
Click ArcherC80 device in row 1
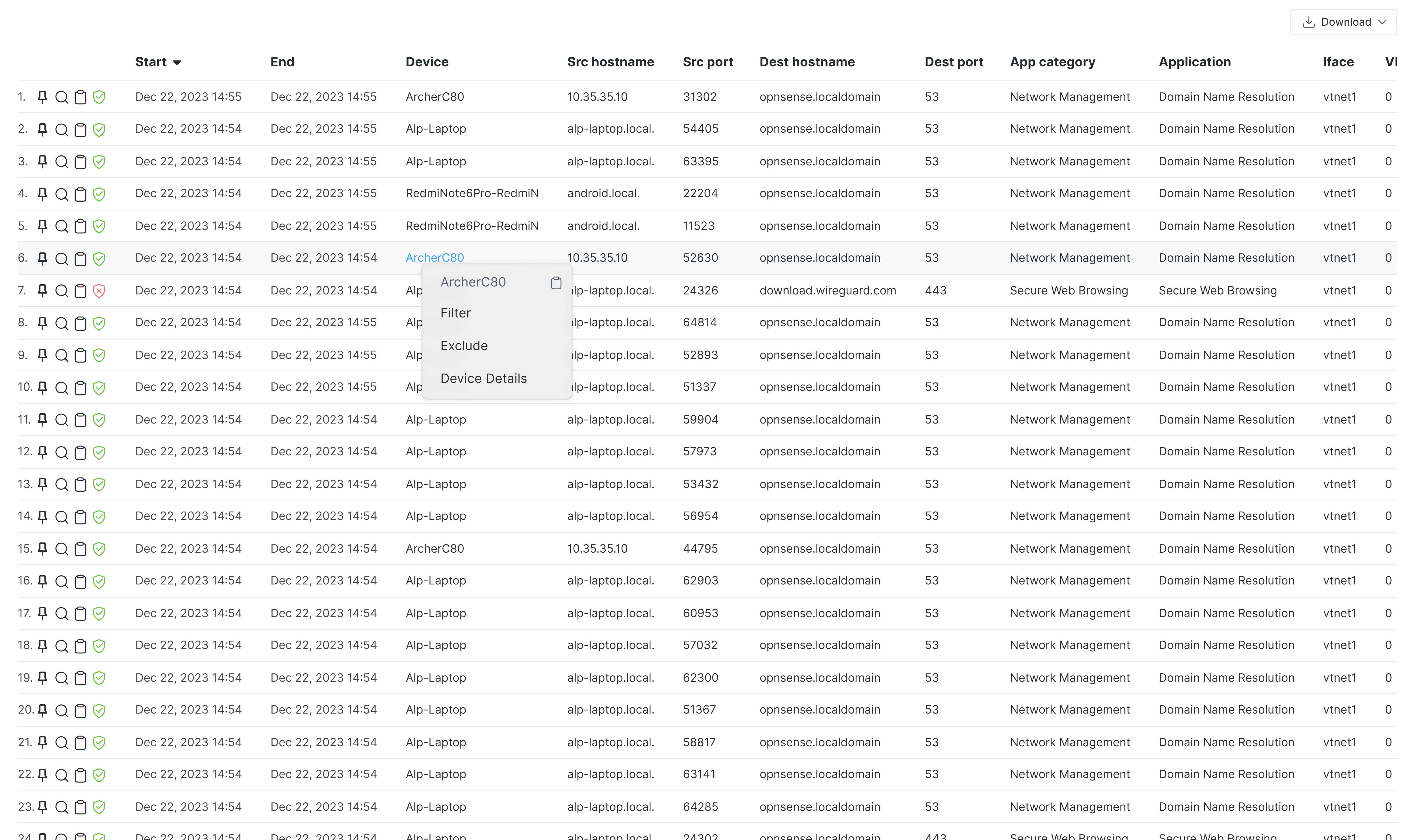(x=435, y=97)
